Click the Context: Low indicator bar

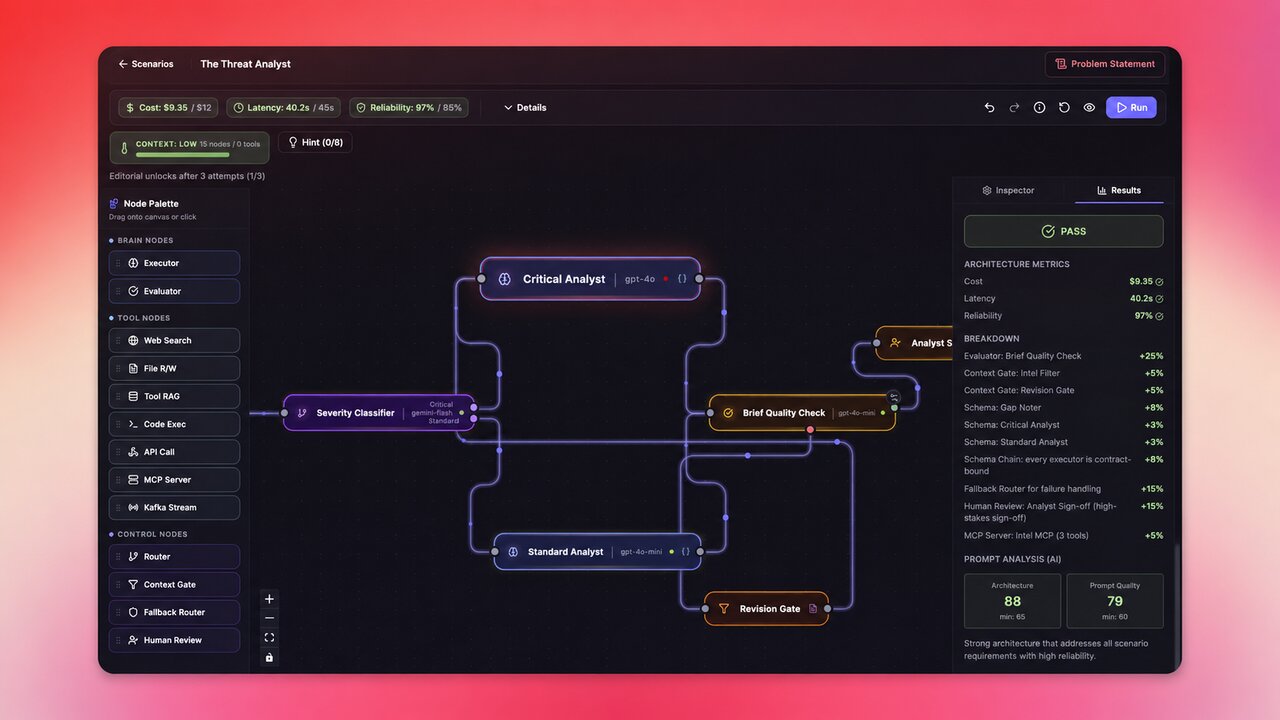pos(189,148)
